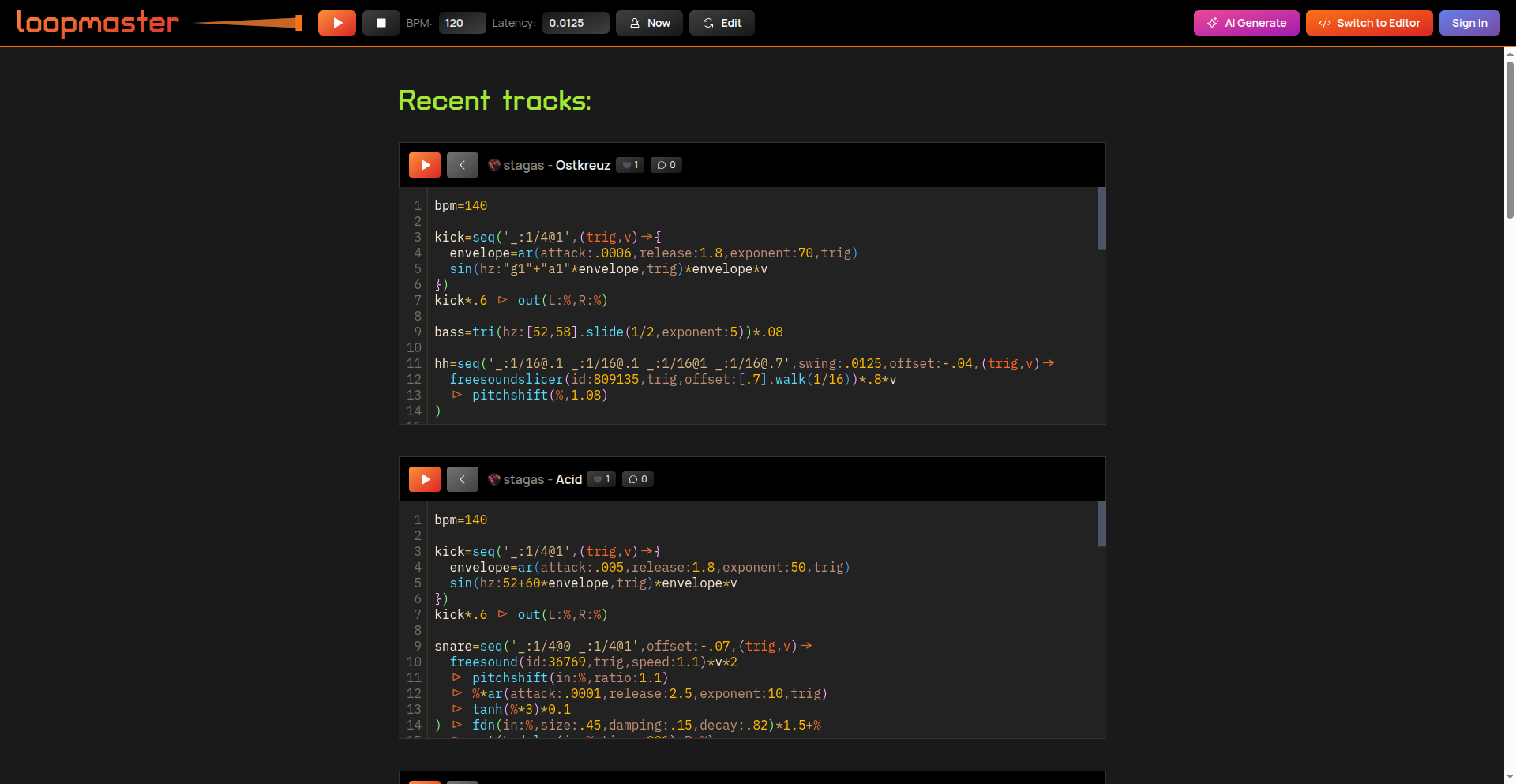Click the BPM input field showing 120

(462, 23)
